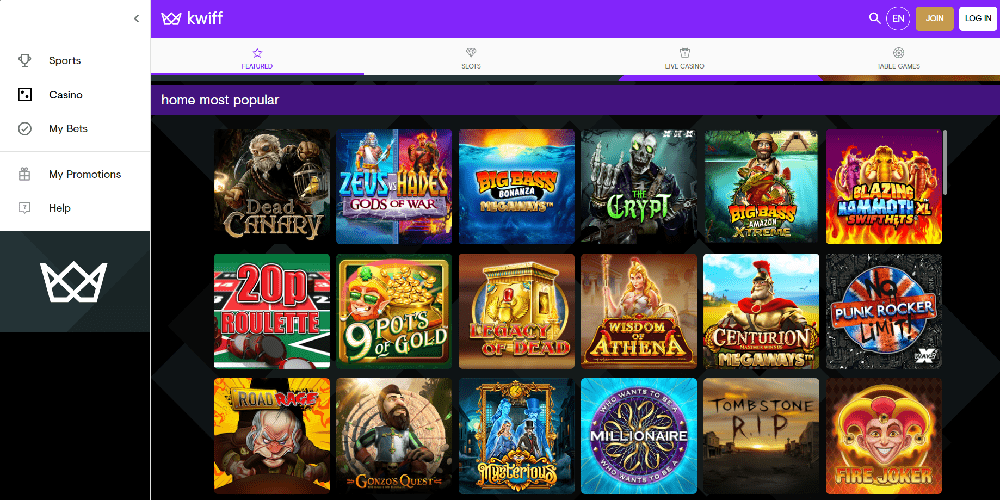1000x500 pixels.
Task: Click the Live Casino tab icon
Action: click(x=684, y=52)
